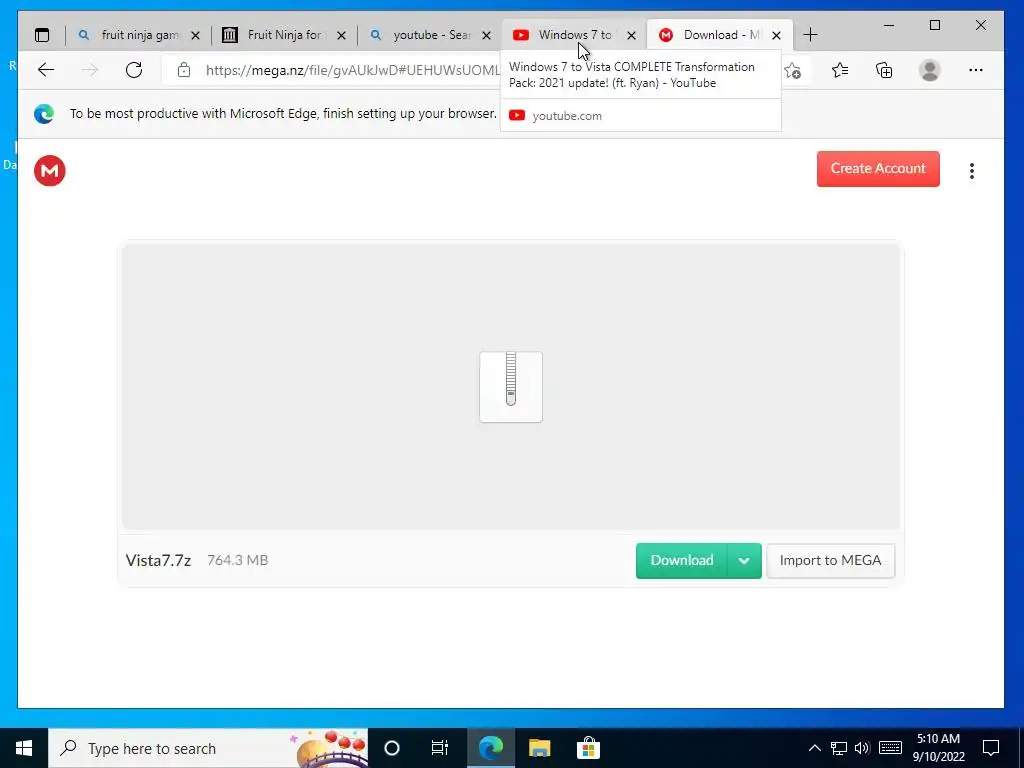Open Microsoft Store from taskbar

coord(588,748)
